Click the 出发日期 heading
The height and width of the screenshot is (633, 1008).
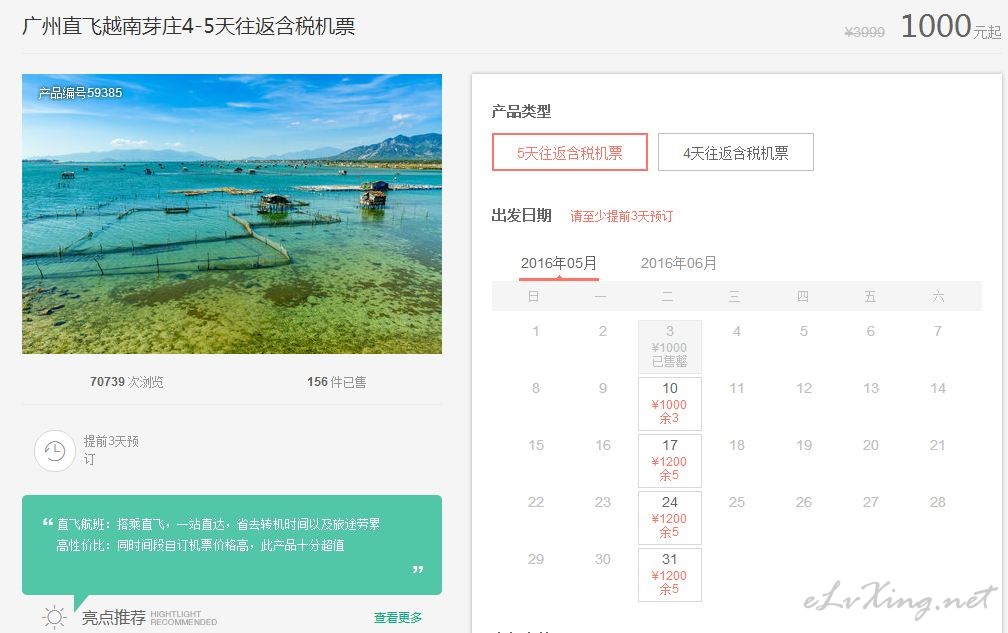click(521, 215)
